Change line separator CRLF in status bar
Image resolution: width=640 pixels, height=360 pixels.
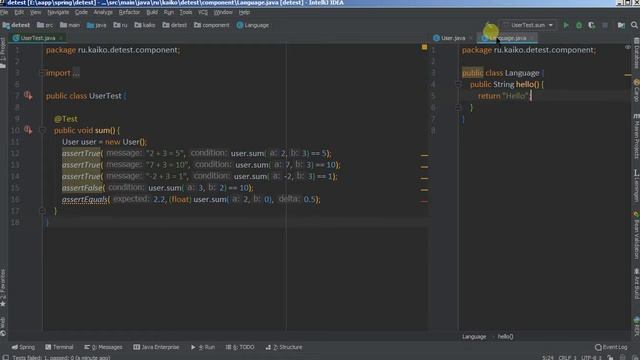tap(567, 358)
